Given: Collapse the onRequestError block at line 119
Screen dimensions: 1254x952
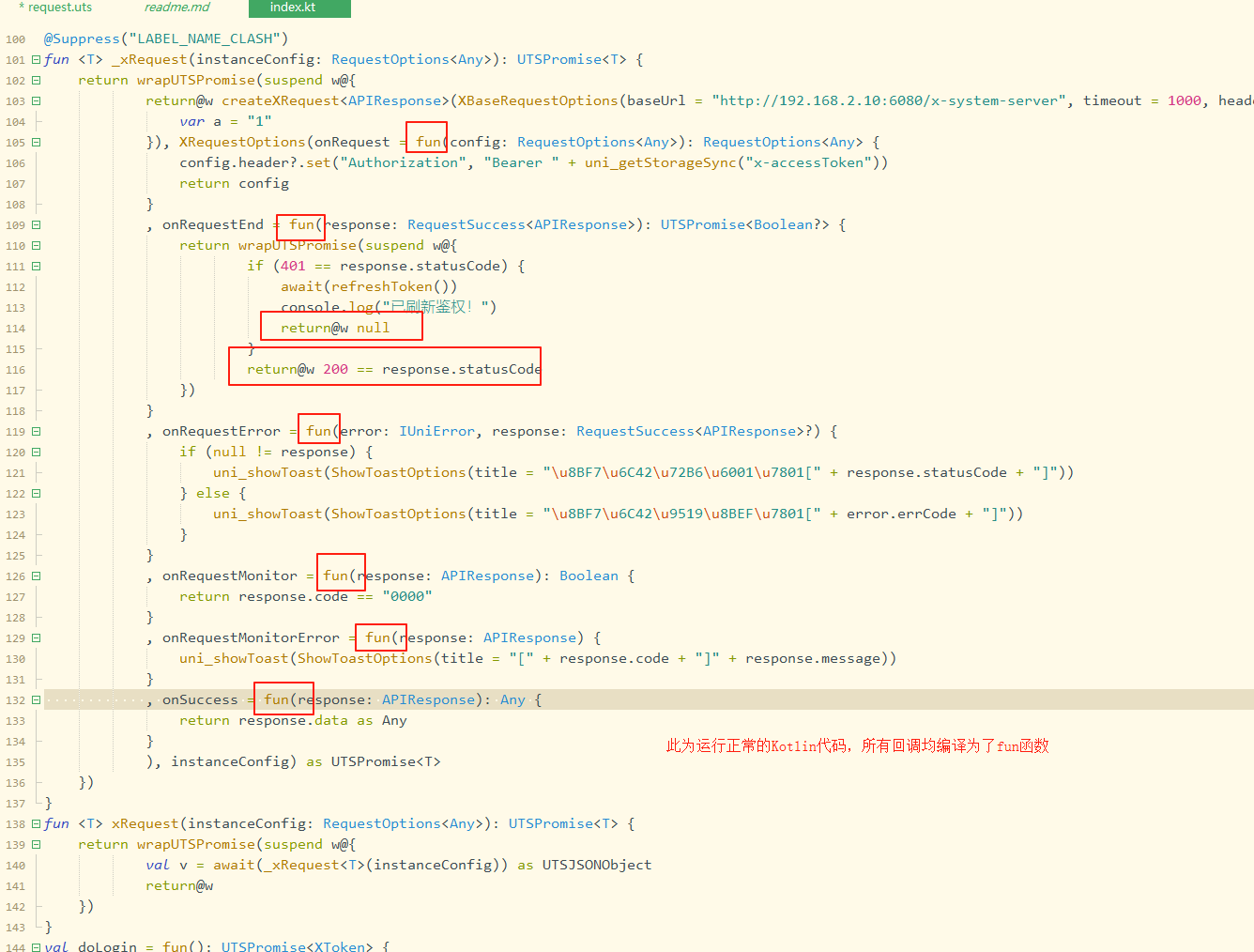Looking at the screenshot, I should [36, 431].
